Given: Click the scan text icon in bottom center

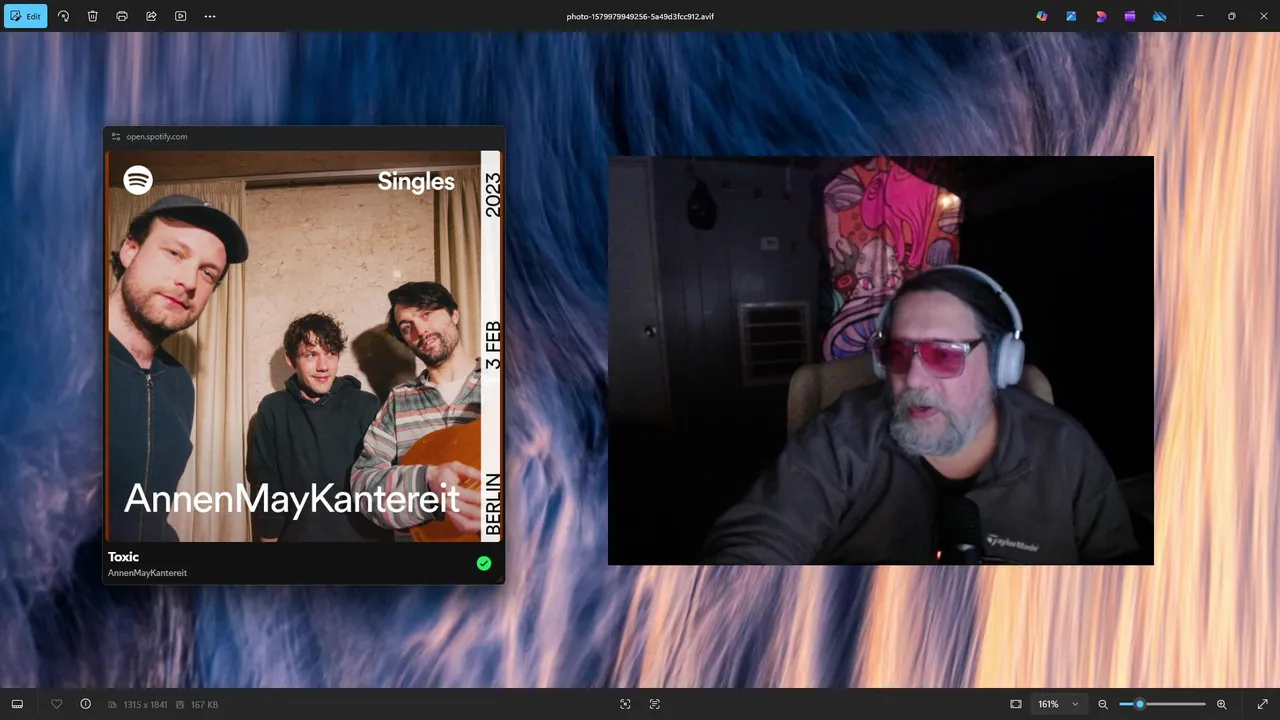Looking at the screenshot, I should click(x=654, y=704).
